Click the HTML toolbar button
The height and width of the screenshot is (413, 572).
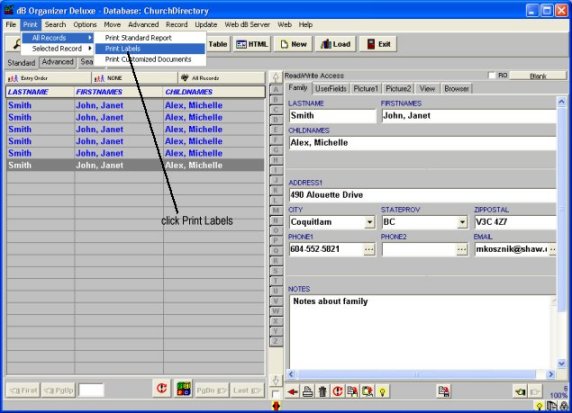click(x=252, y=44)
